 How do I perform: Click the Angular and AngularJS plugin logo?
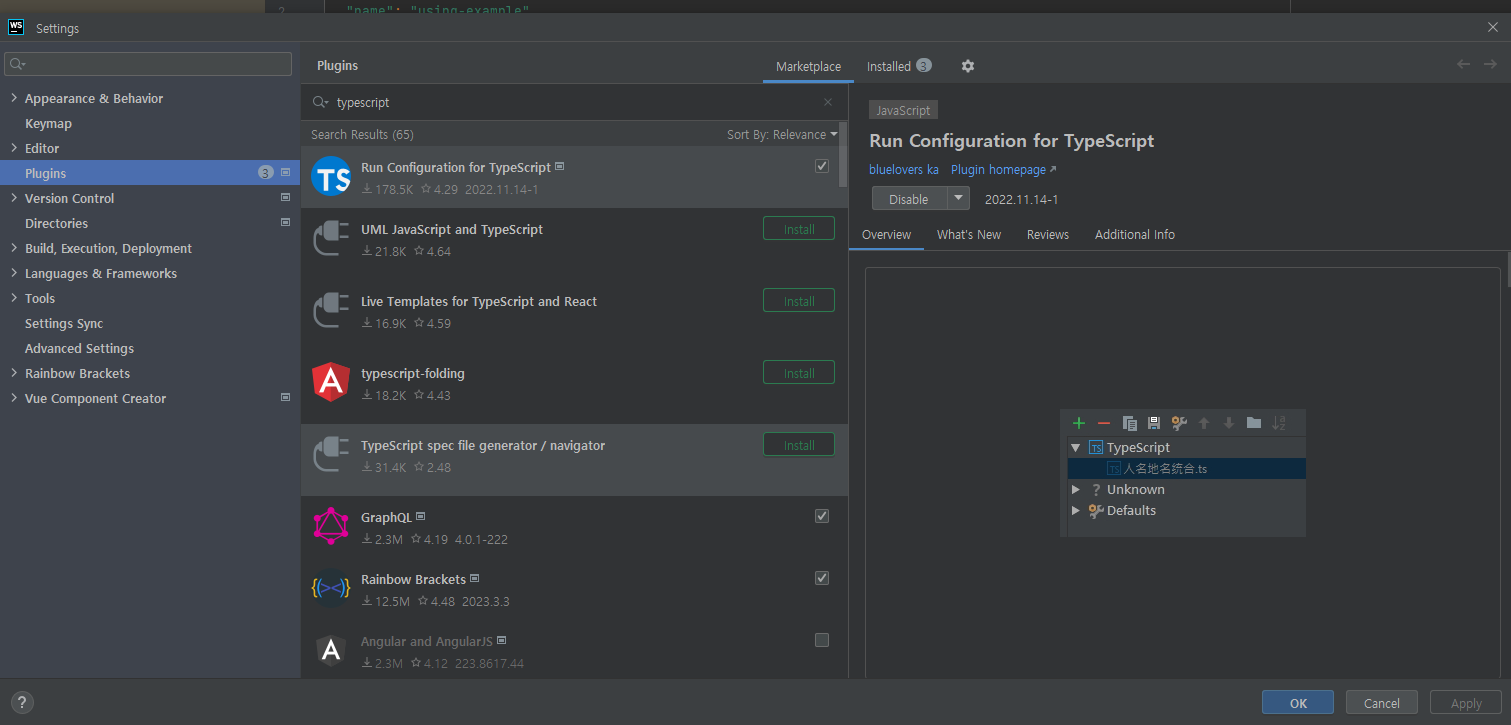point(331,651)
